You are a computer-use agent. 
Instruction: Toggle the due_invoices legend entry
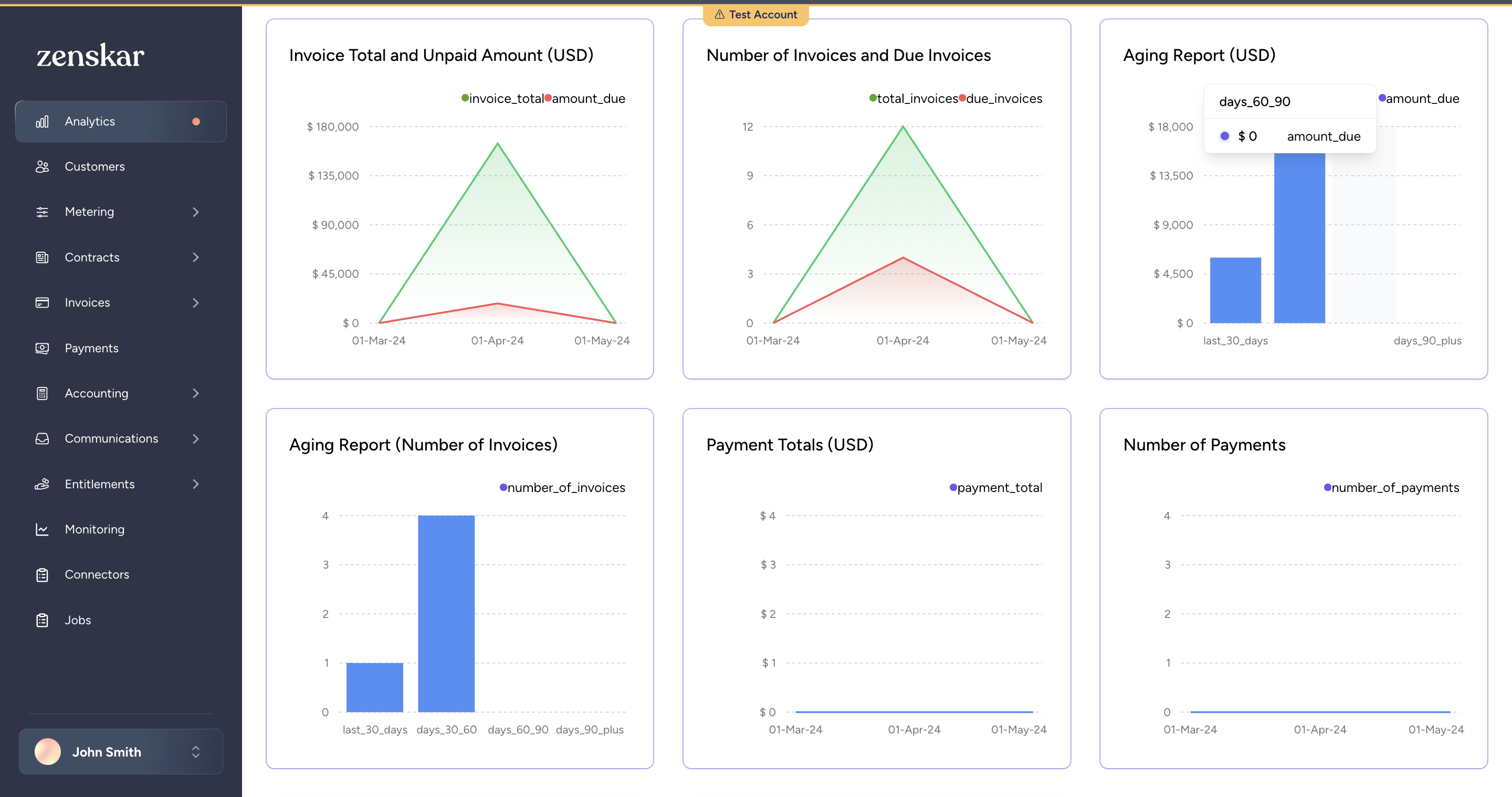point(1004,98)
